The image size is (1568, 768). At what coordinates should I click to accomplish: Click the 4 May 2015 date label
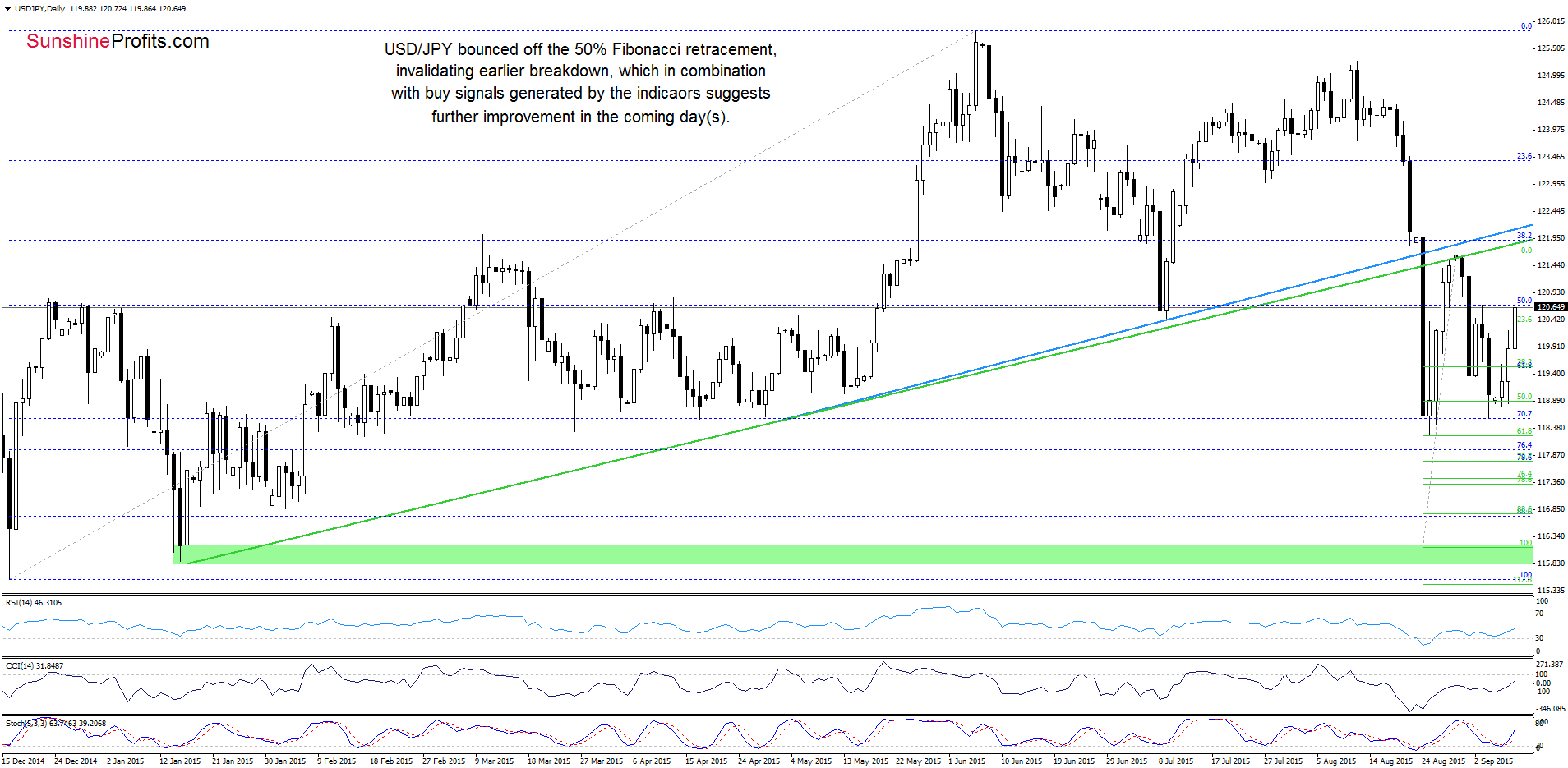[x=811, y=761]
